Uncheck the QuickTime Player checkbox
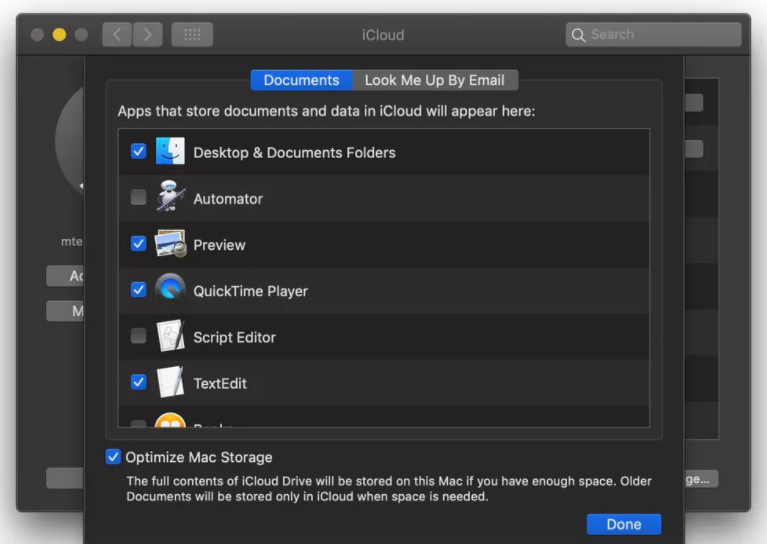The image size is (767, 544). pyautogui.click(x=138, y=290)
